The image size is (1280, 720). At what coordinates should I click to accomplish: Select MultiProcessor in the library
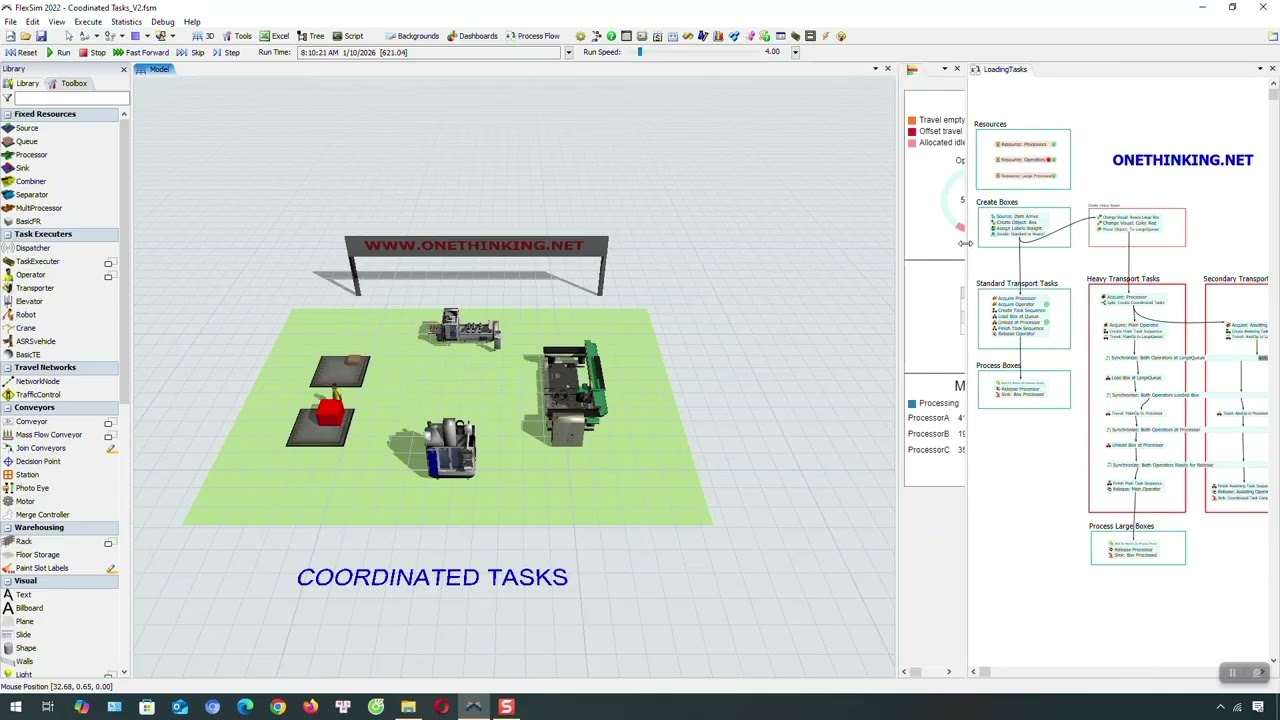pyautogui.click(x=39, y=208)
